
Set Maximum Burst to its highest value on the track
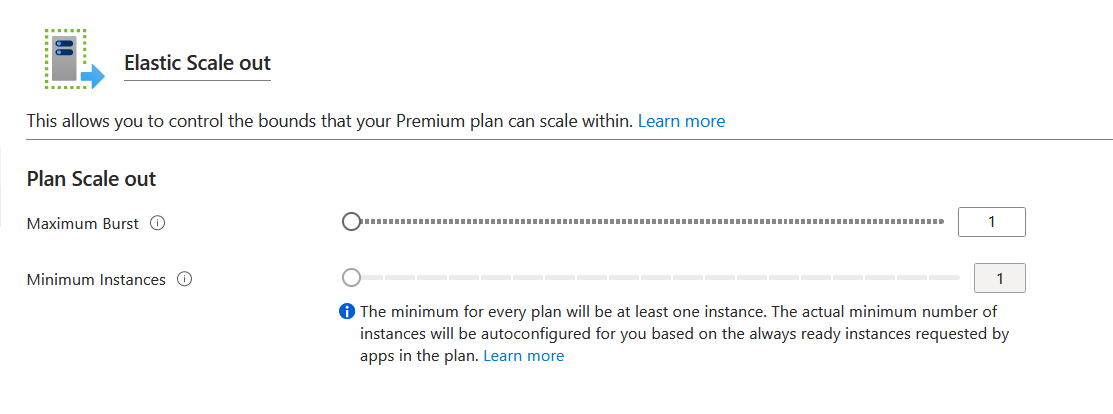[x=943, y=222]
